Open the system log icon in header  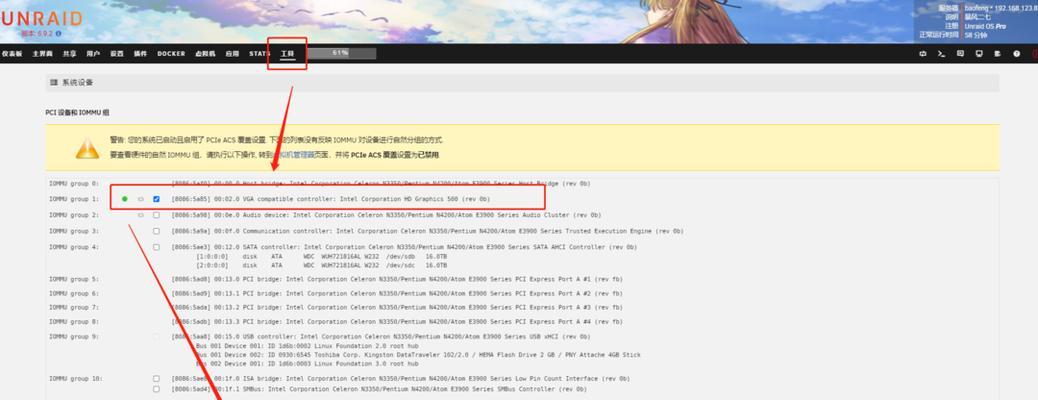tap(998, 54)
